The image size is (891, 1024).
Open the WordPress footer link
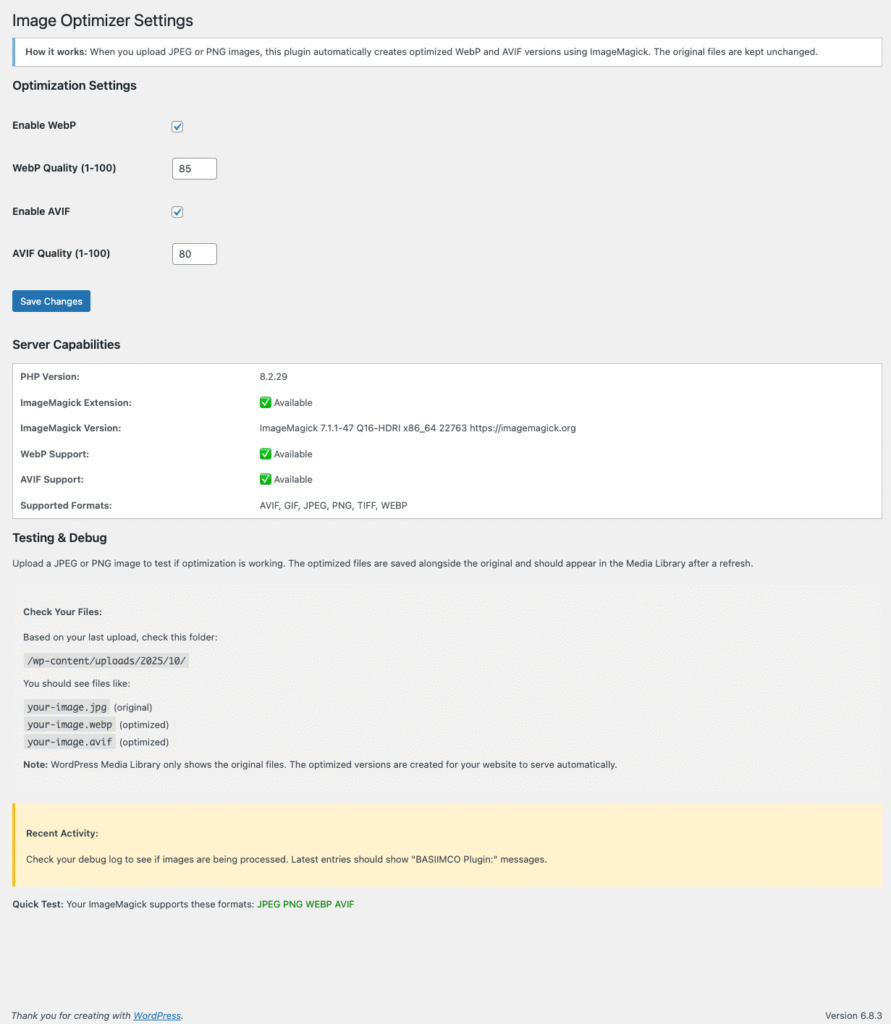tap(157, 1016)
